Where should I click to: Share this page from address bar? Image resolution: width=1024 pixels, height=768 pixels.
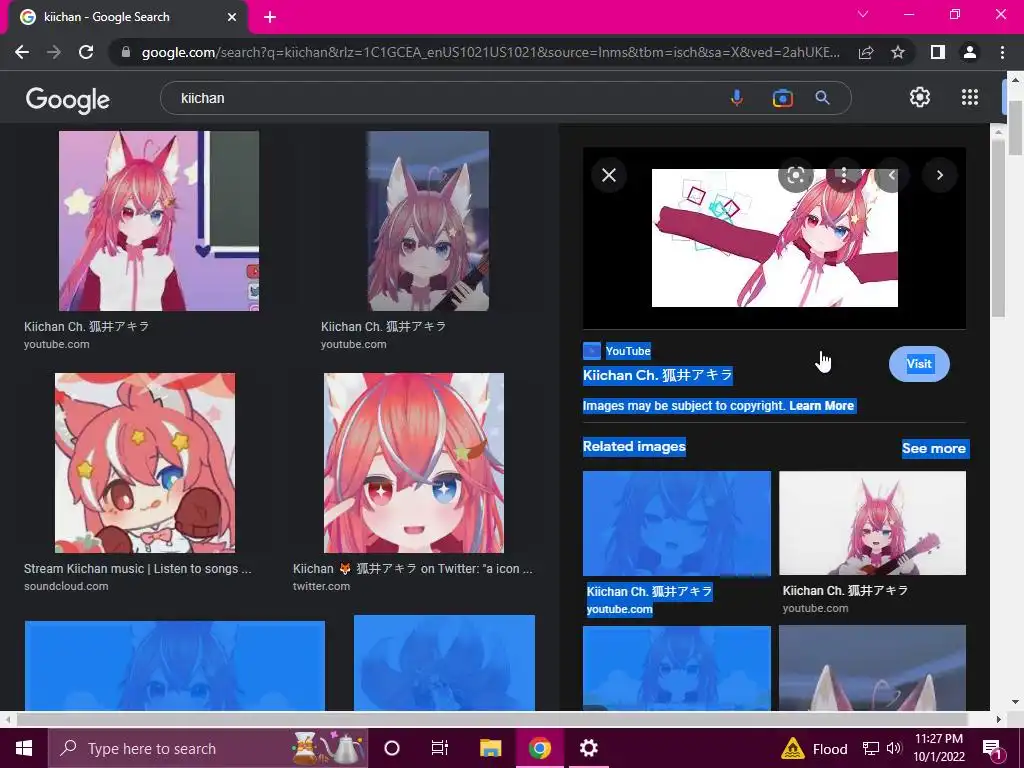(866, 52)
